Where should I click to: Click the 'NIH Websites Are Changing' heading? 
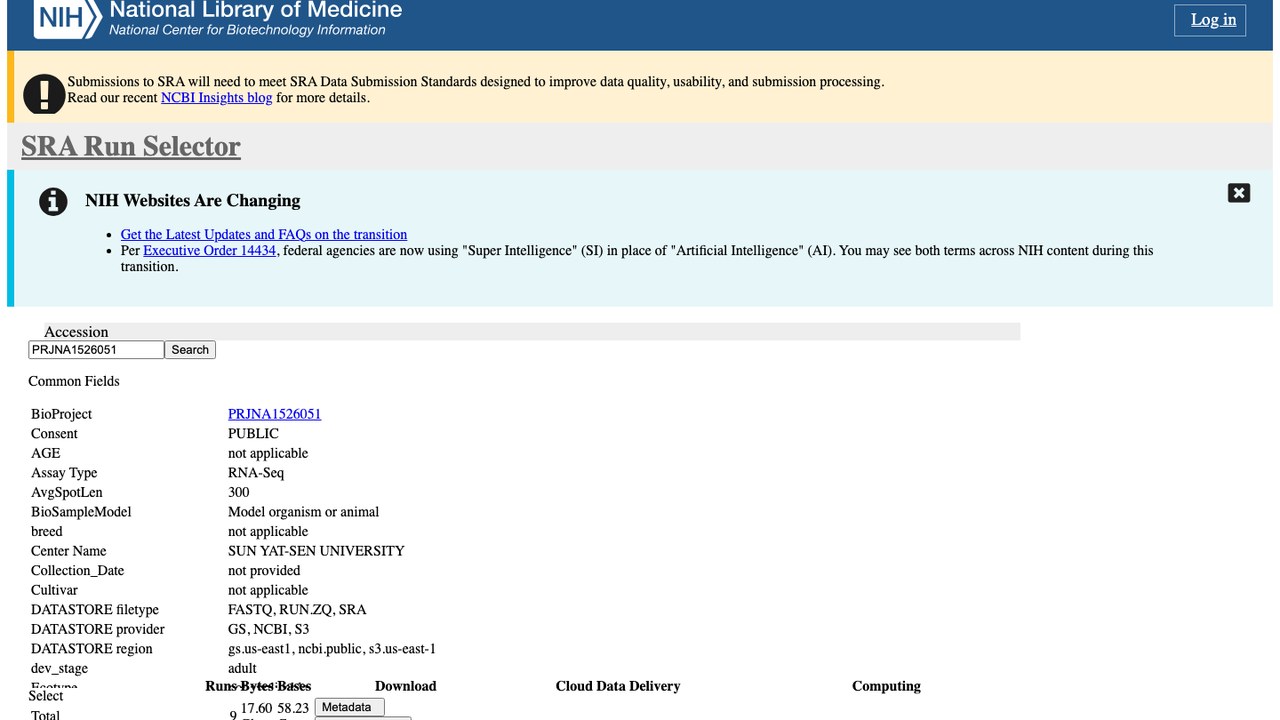192,200
